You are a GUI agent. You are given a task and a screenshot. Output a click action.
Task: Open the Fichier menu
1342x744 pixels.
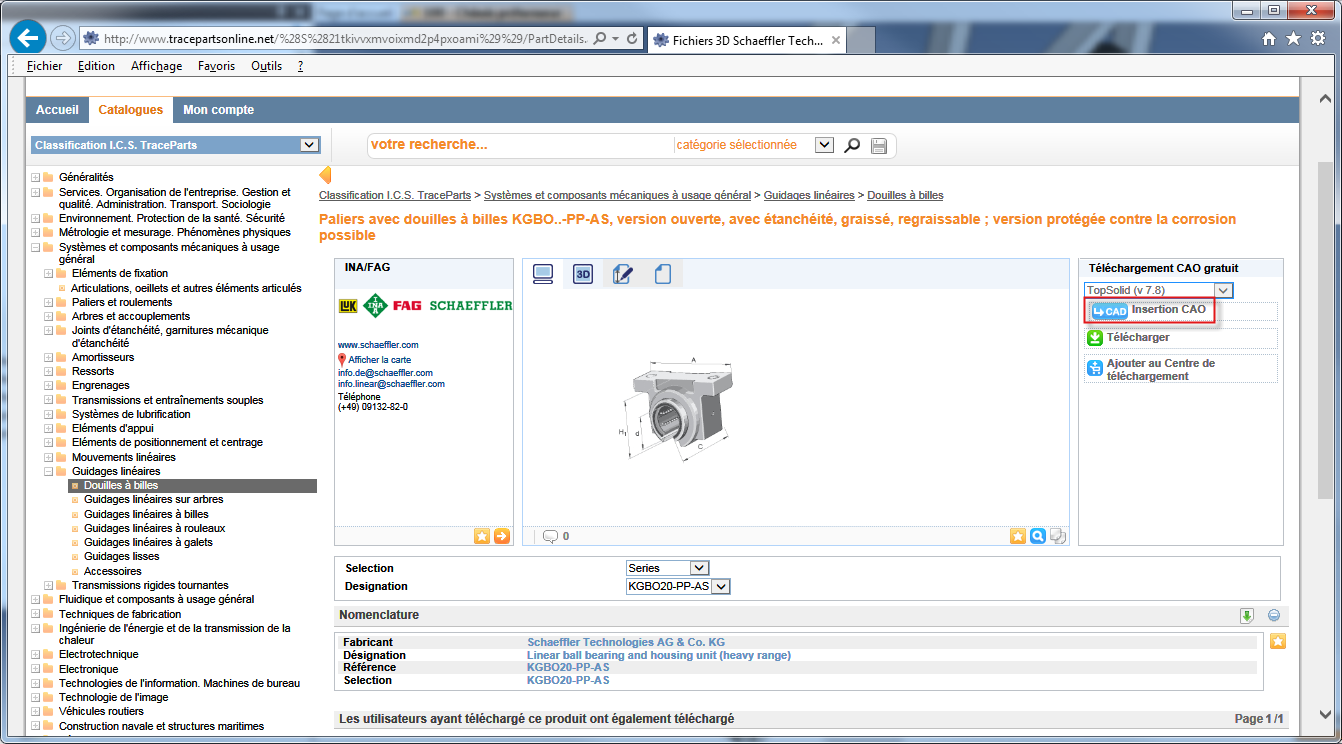[x=44, y=66]
